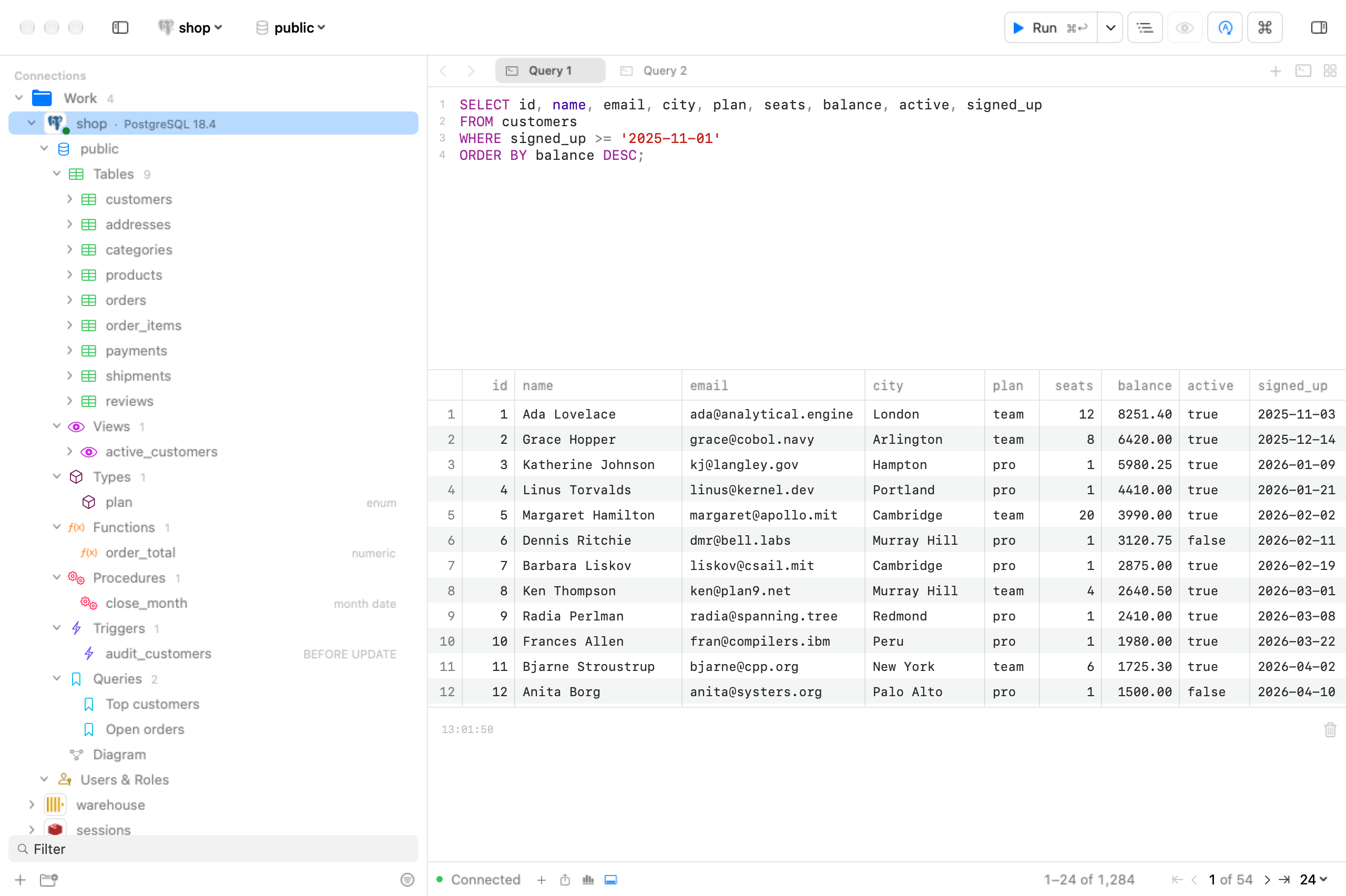The image size is (1346, 896).
Task: Click the format query toolbar icon
Action: click(x=1145, y=27)
